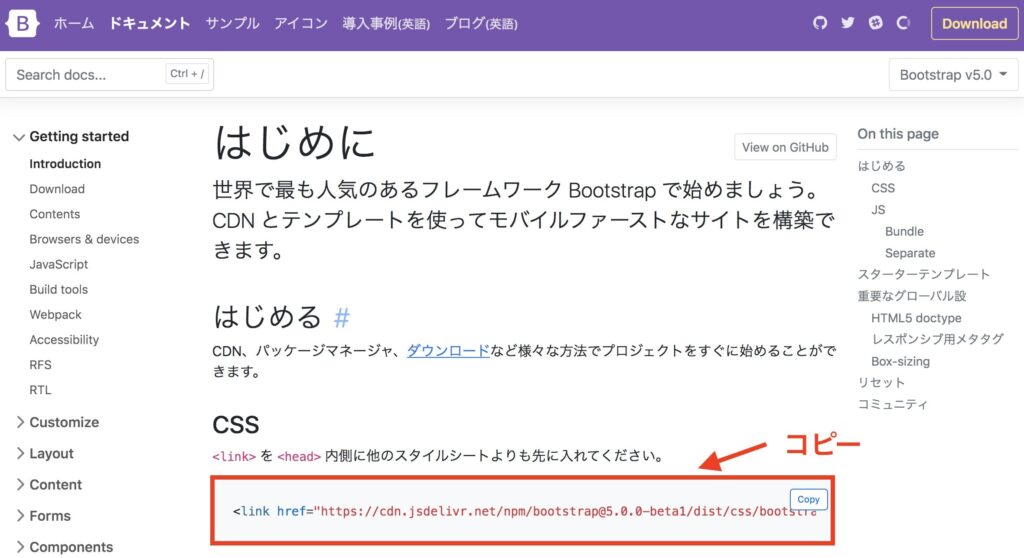Select Introduction in the sidebar
The width and height of the screenshot is (1024, 558).
click(65, 164)
